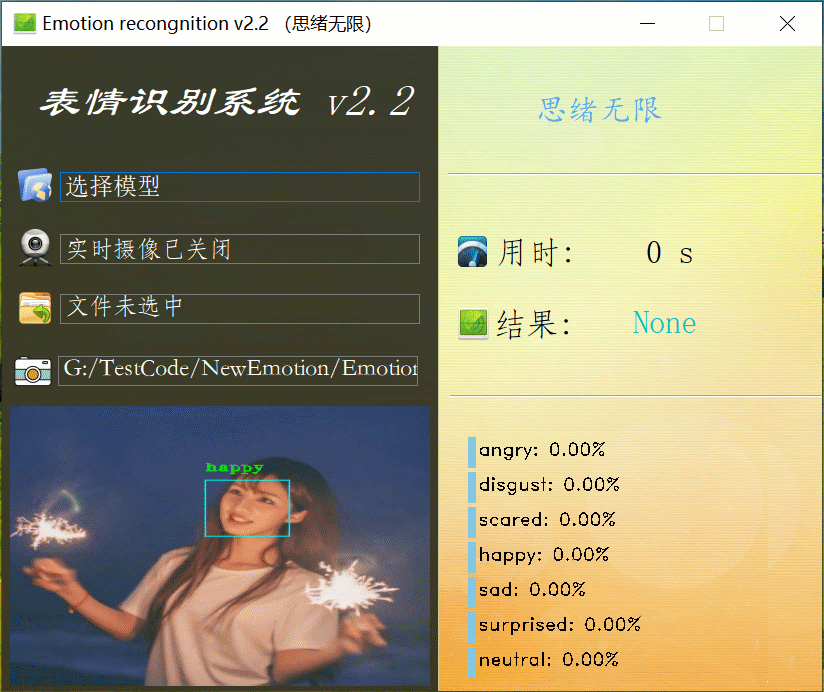824x692 pixels.
Task: Click the 实时摄像已关闭 field
Action: [x=240, y=249]
